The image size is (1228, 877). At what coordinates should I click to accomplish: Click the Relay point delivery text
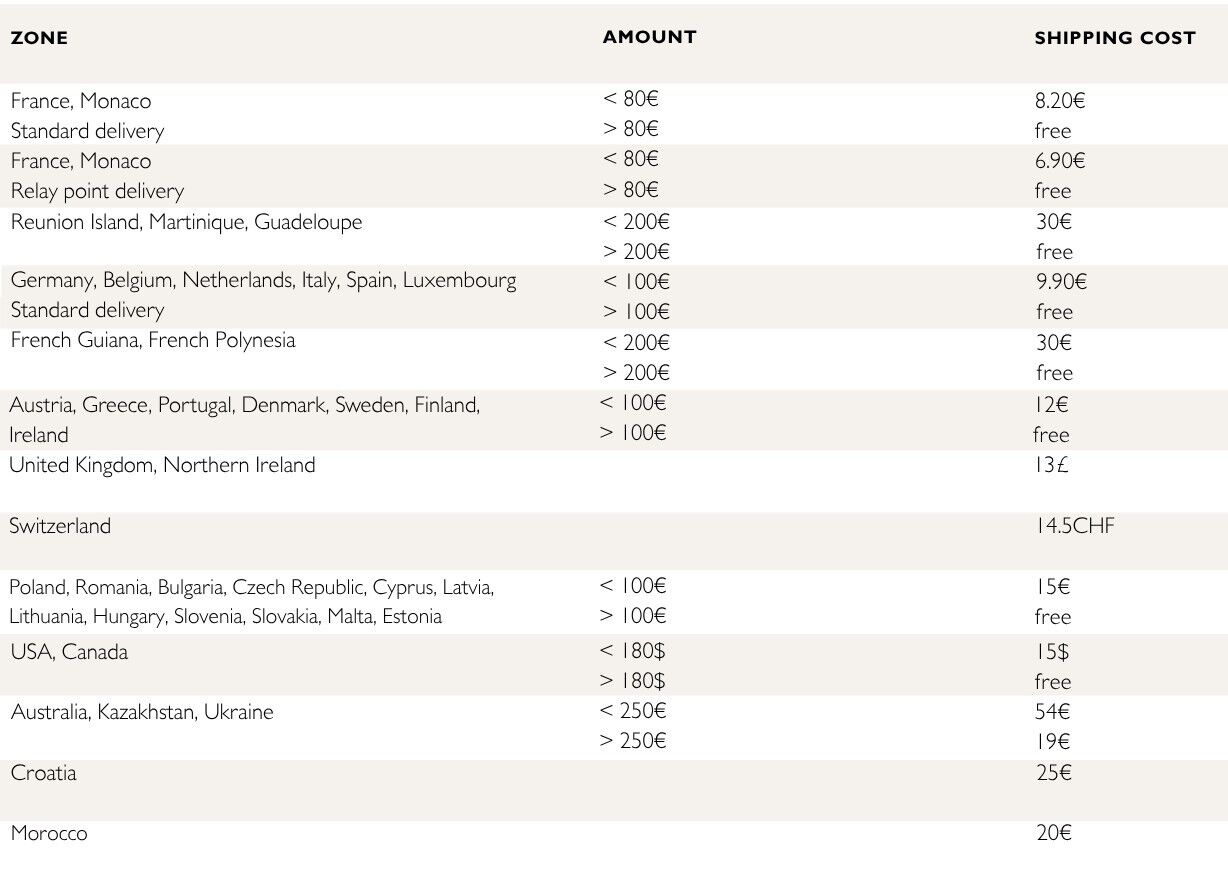click(97, 191)
